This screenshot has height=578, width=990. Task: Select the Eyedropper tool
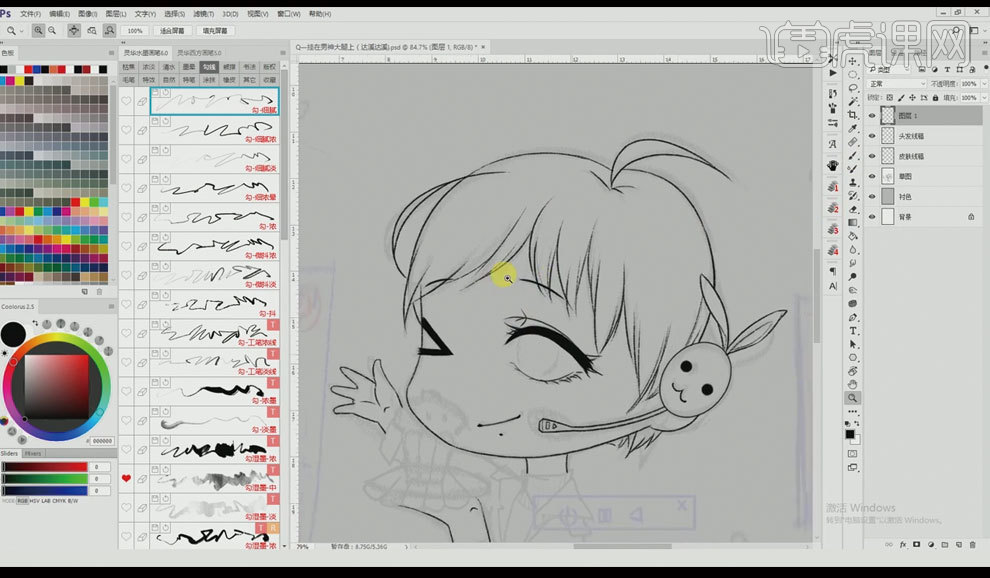[x=852, y=128]
